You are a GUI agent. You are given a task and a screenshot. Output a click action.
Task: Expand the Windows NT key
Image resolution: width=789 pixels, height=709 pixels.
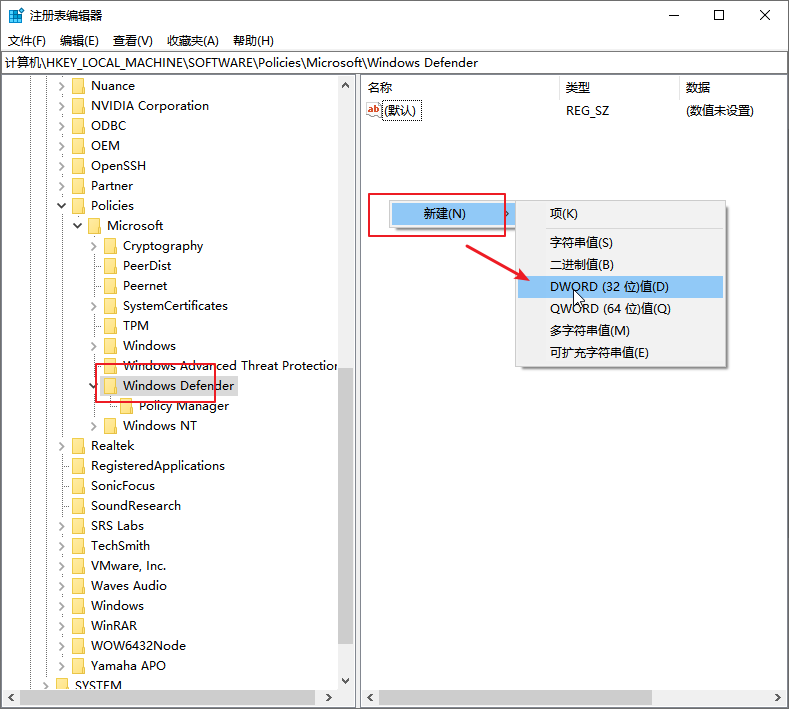coord(94,426)
